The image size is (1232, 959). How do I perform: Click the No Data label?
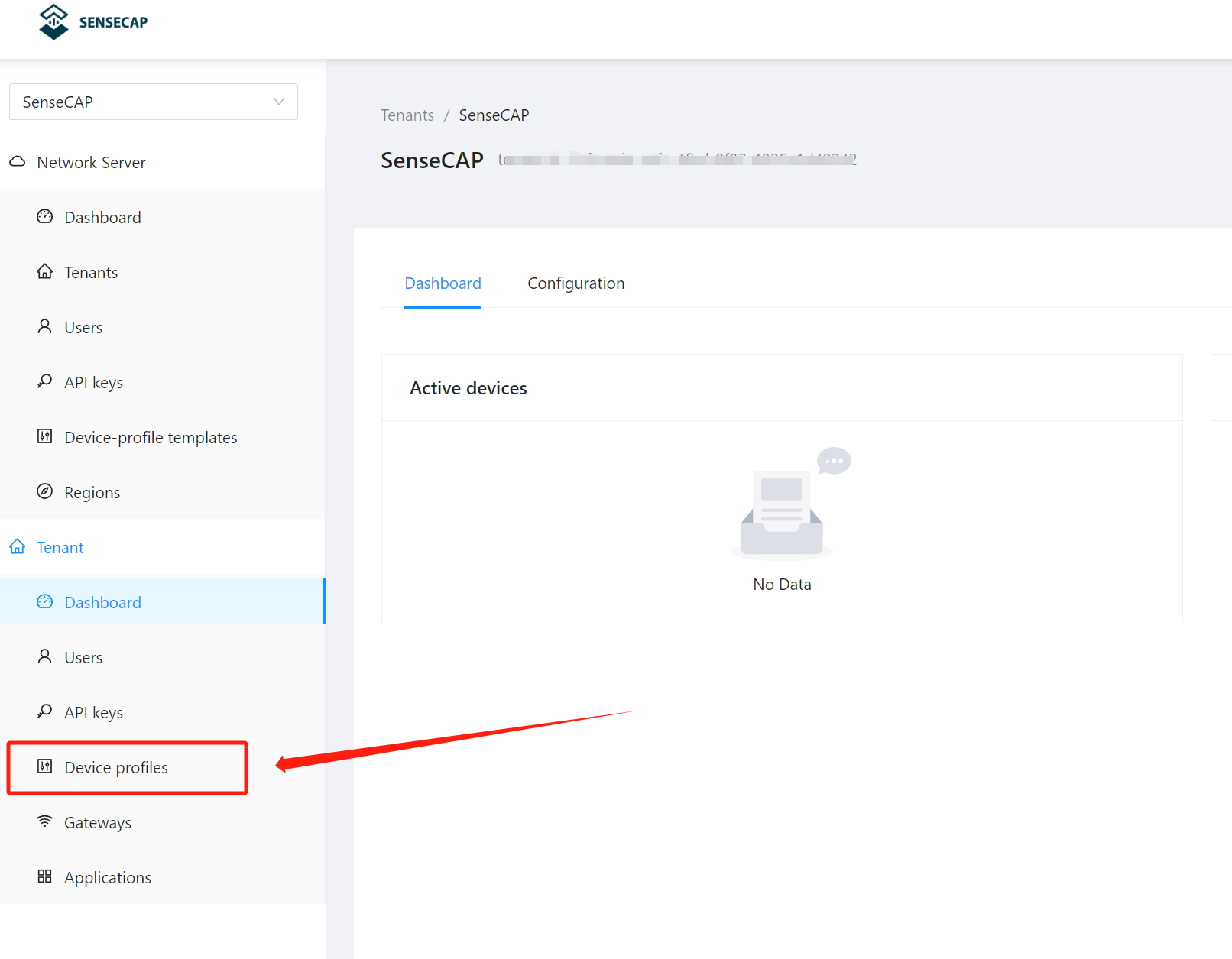[782, 585]
